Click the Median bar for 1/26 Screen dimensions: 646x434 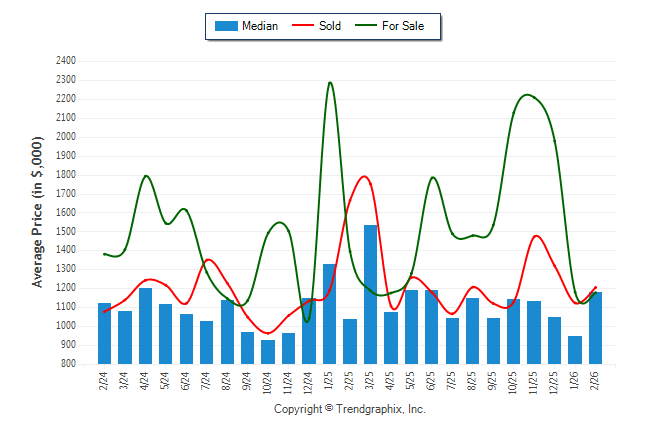click(x=575, y=349)
